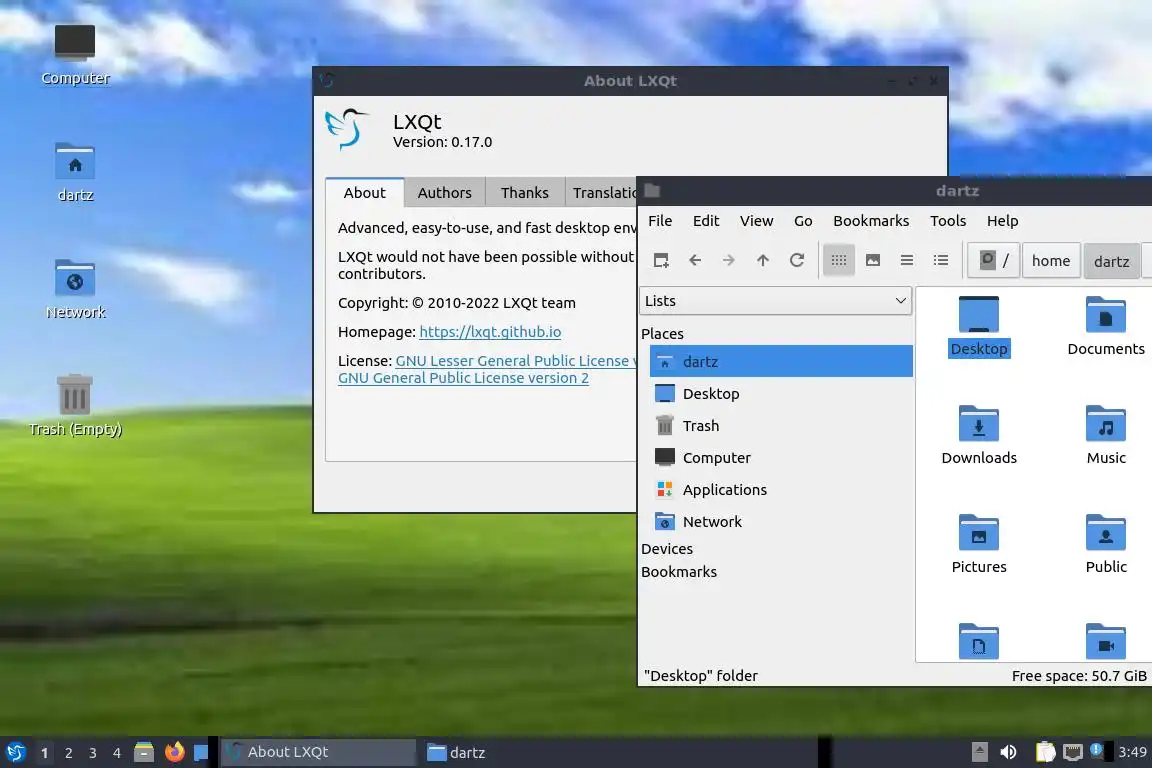Select the Desktop folder in the file pane
Viewport: 1152px width, 768px height.
(979, 326)
